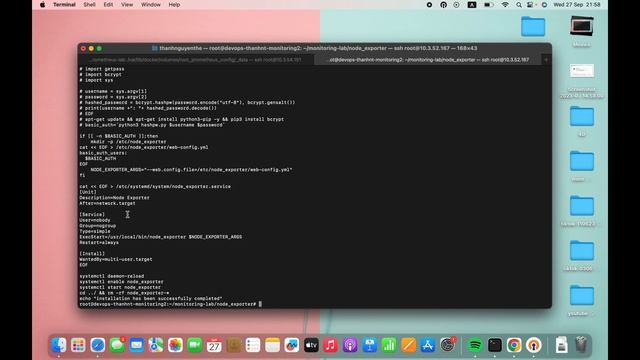Click the date and time clock
640x360 pixels.
pos(577,4)
